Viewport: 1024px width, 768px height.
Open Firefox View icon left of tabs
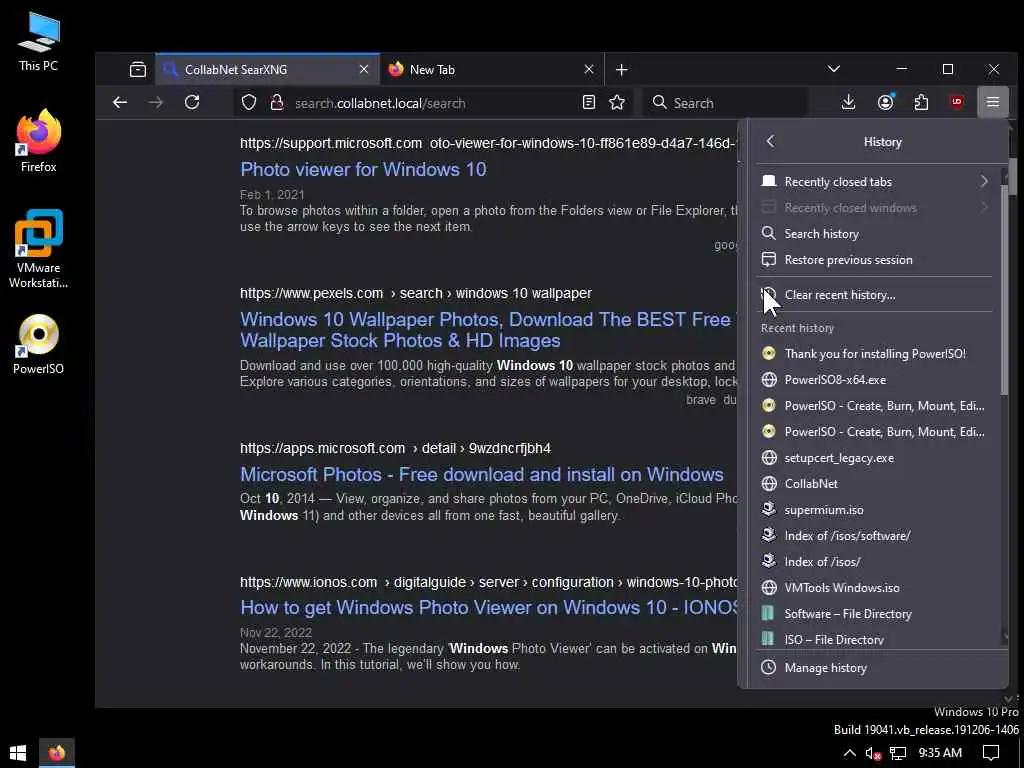[x=138, y=69]
